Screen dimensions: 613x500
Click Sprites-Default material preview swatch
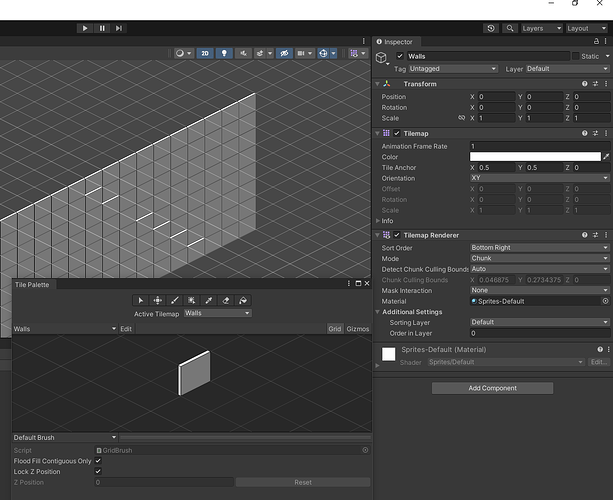[x=388, y=355]
